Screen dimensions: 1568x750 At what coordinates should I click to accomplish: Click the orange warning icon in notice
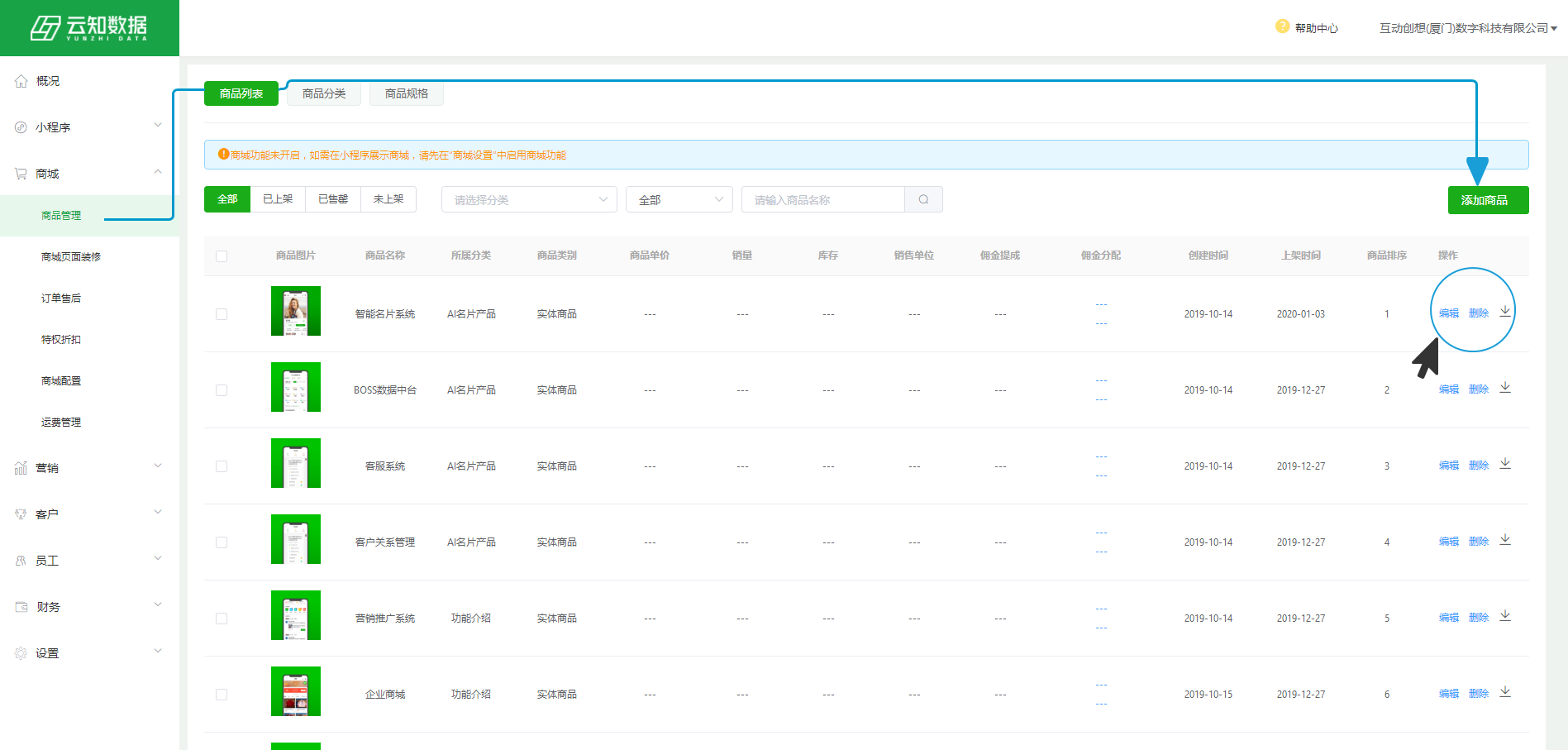point(223,154)
